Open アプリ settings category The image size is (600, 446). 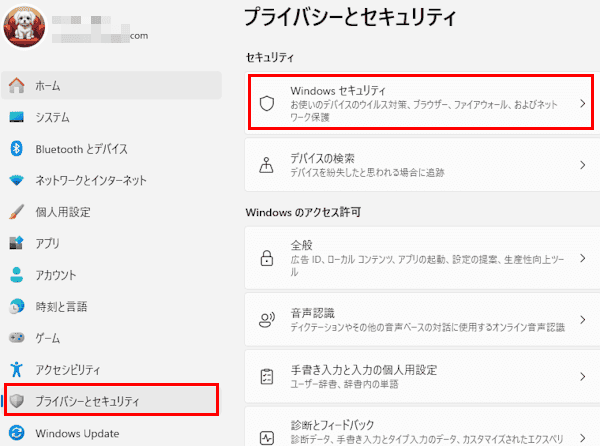[x=111, y=243]
